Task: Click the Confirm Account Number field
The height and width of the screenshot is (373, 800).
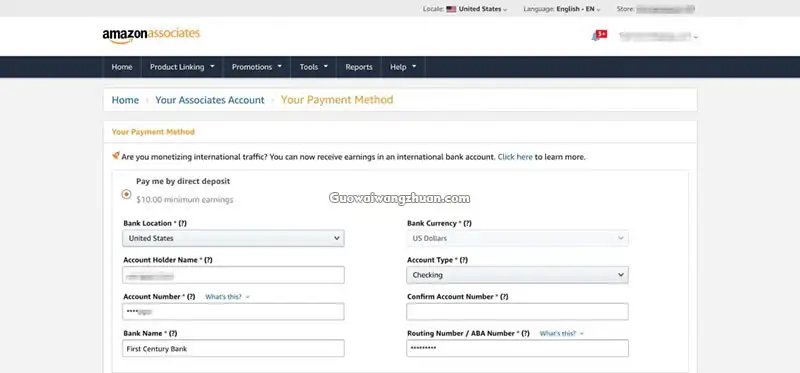Action: tap(517, 312)
